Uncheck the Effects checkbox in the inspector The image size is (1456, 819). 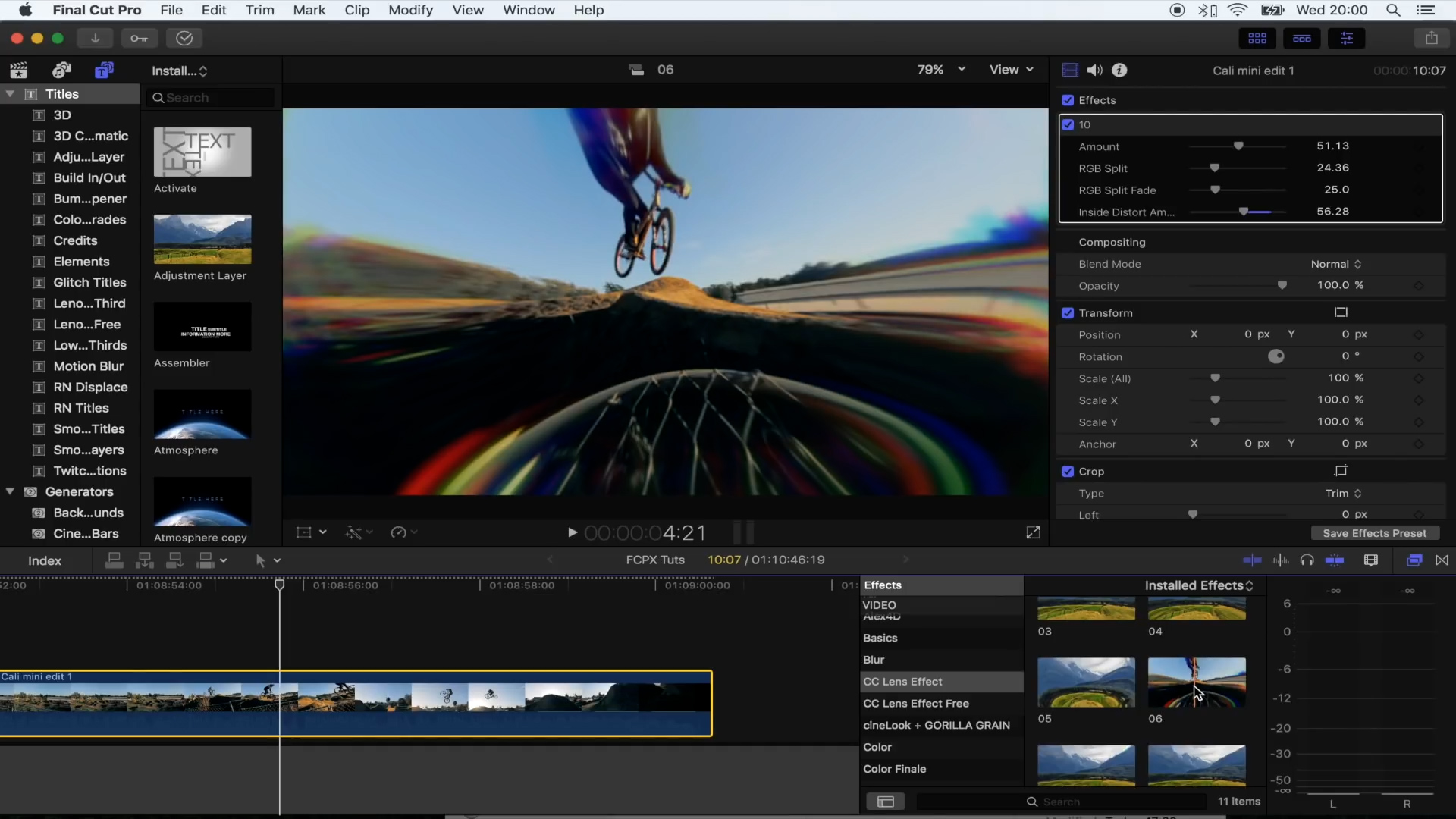tap(1068, 100)
